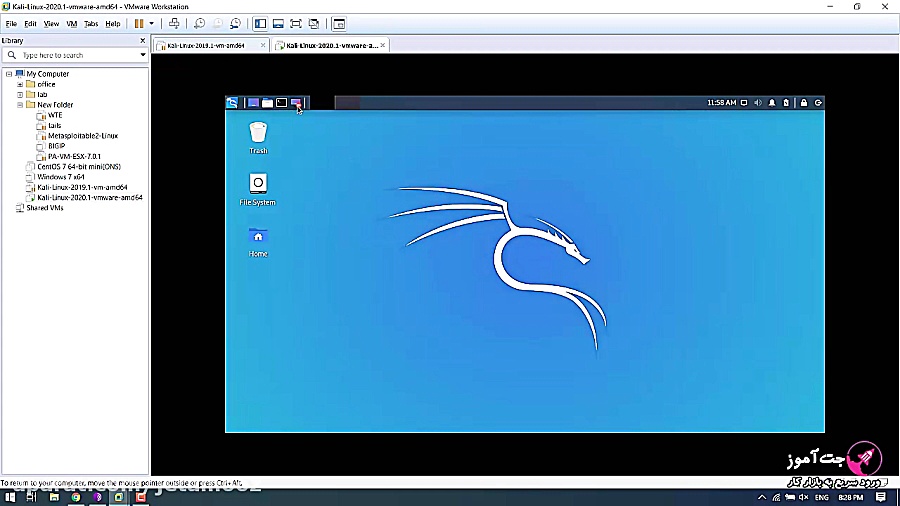Screen dimensions: 900x506
Task: Take a snapshot of this virtual machine
Action: point(199,24)
